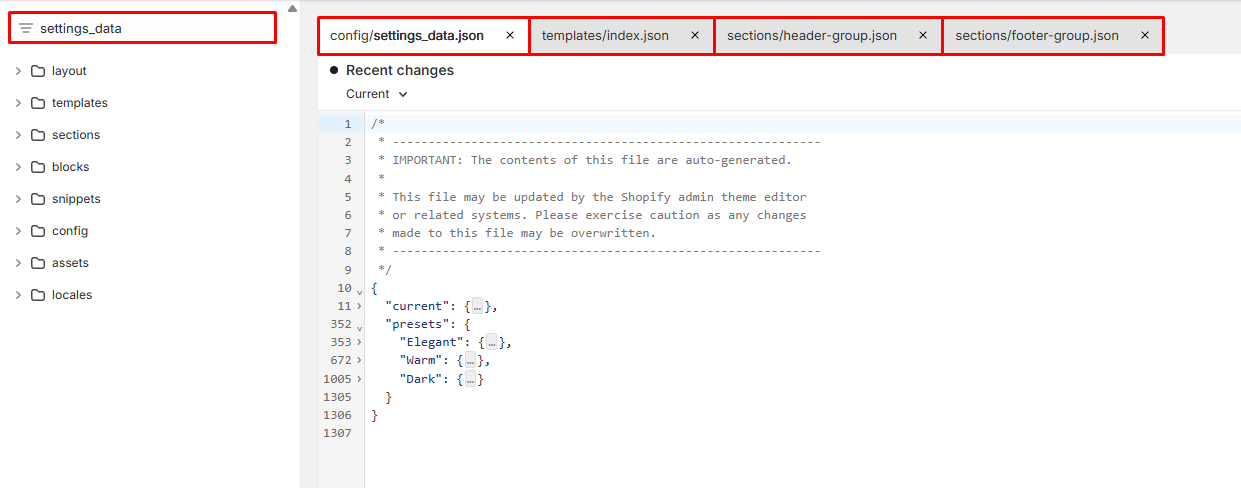
Task: Expand the config folder chevron
Action: tap(18, 231)
